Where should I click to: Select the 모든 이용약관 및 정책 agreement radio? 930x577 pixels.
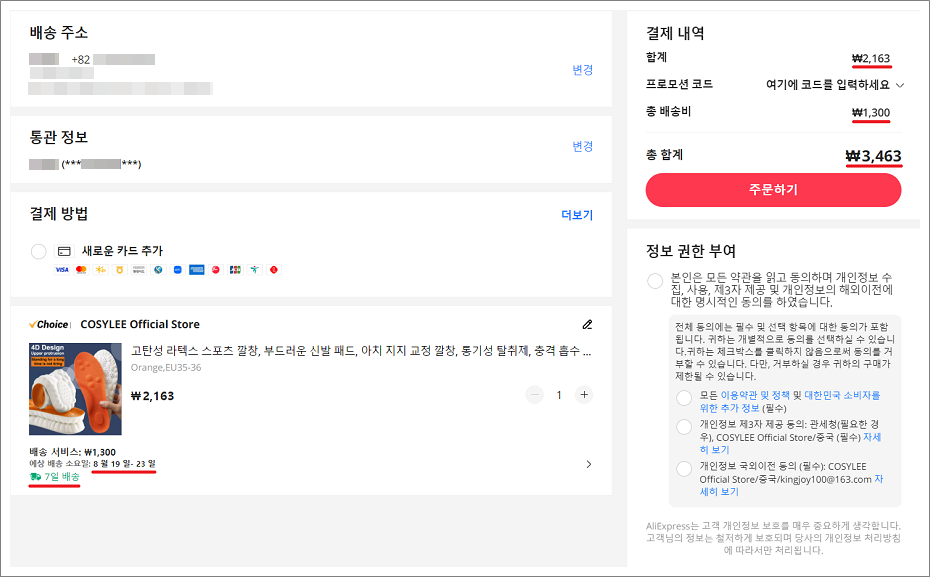[x=685, y=398]
